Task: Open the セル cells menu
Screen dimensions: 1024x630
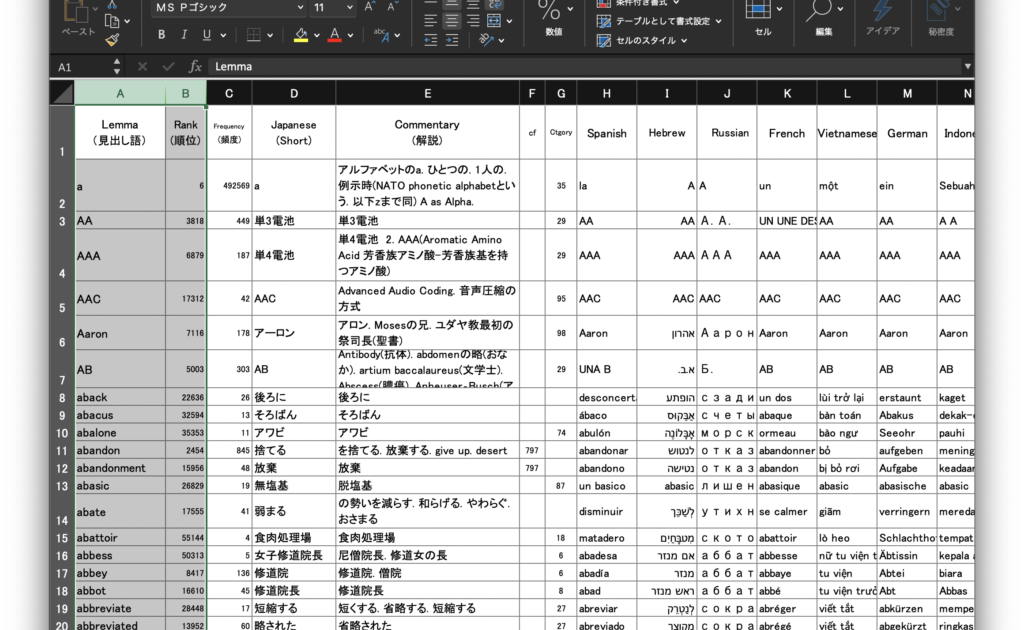Action: click(763, 17)
